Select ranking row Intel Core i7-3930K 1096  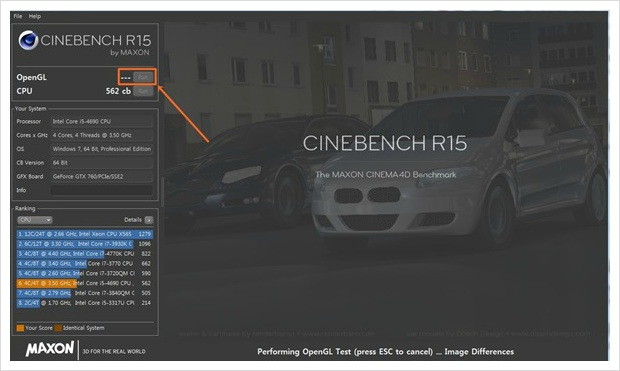(85, 244)
